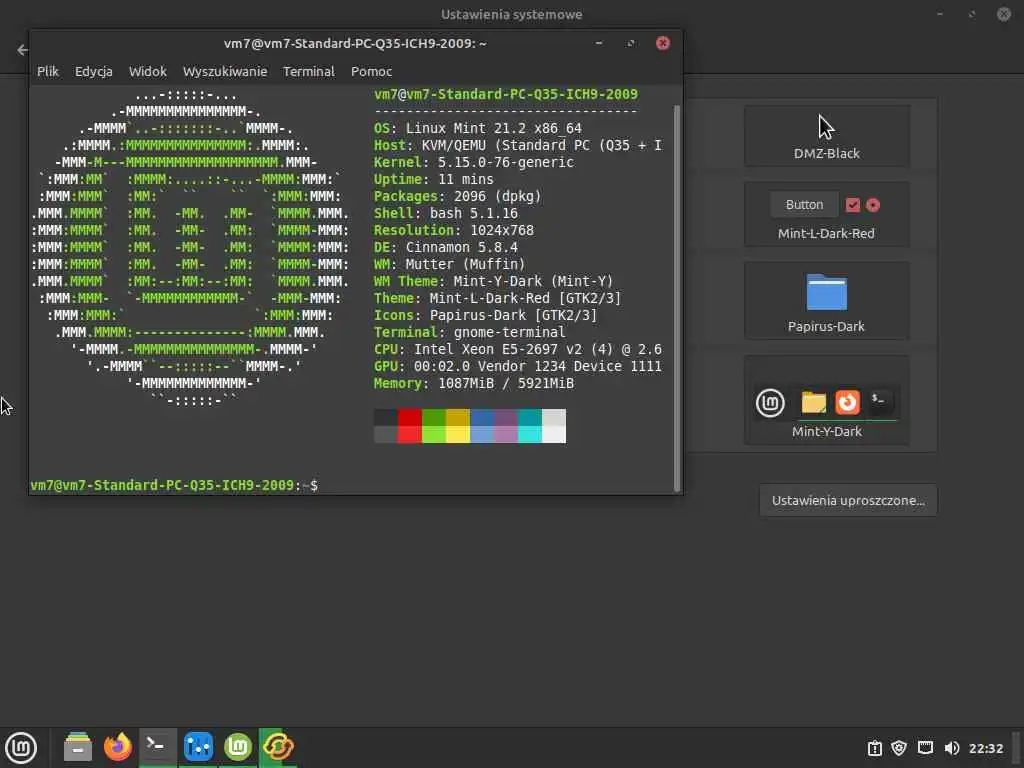Click the yellow folder icon in Mint-Y-Dark preview
Image resolution: width=1024 pixels, height=768 pixels.
(x=814, y=402)
